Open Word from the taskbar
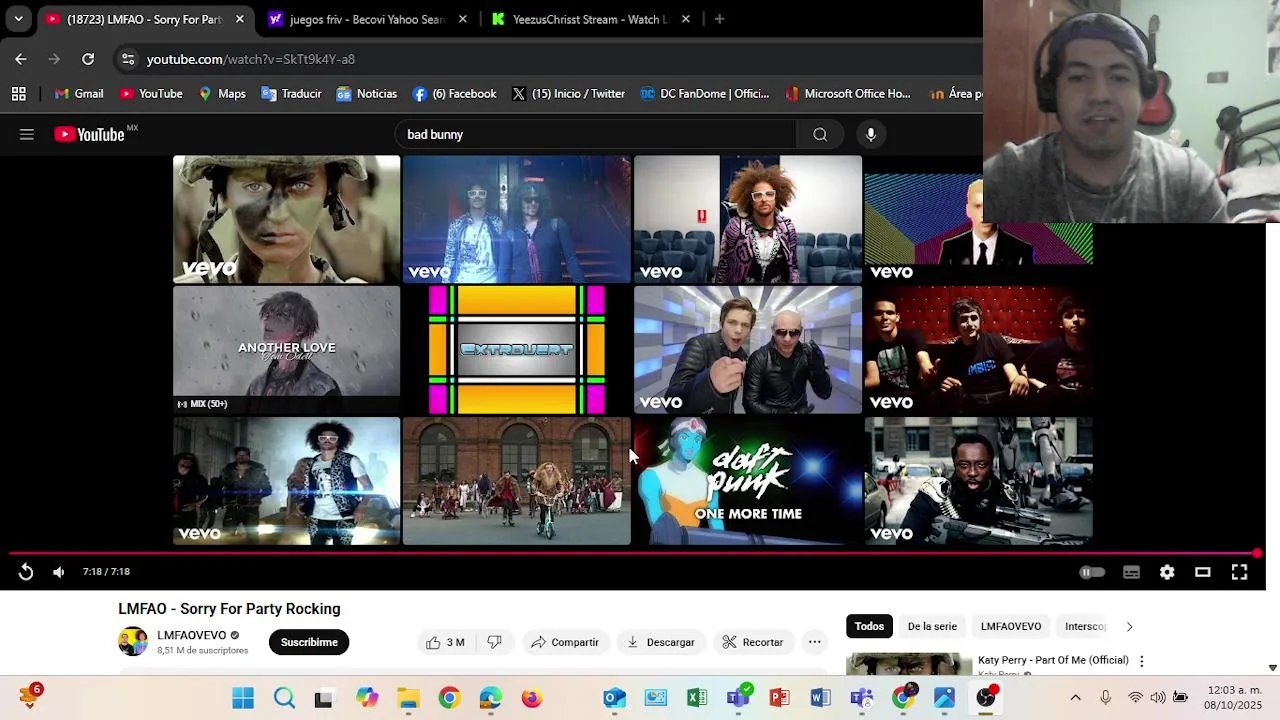 point(820,698)
